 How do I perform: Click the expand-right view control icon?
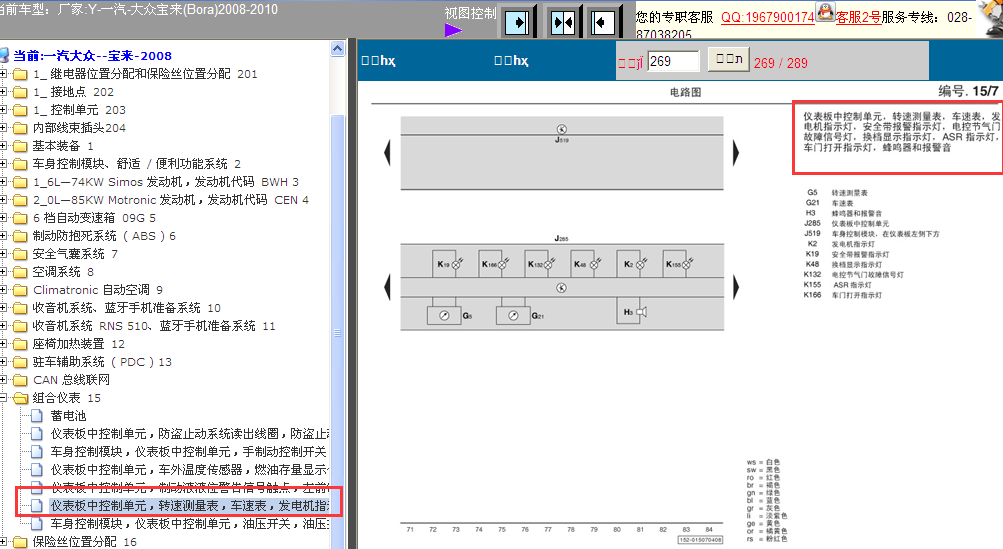(517, 22)
